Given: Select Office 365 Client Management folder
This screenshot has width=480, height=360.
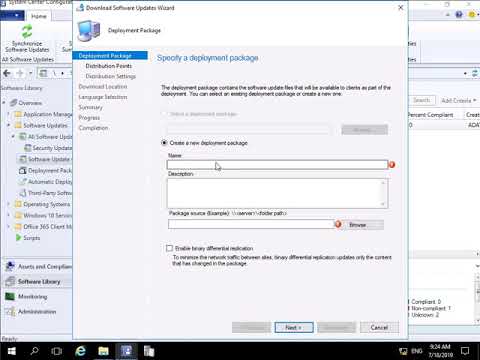Looking at the screenshot, I should pos(43,227).
